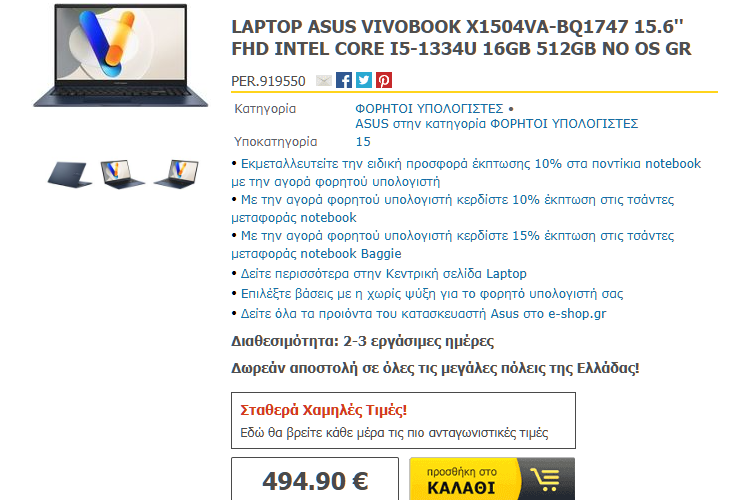See all Asus products at e-shop.gr

pos(423,314)
